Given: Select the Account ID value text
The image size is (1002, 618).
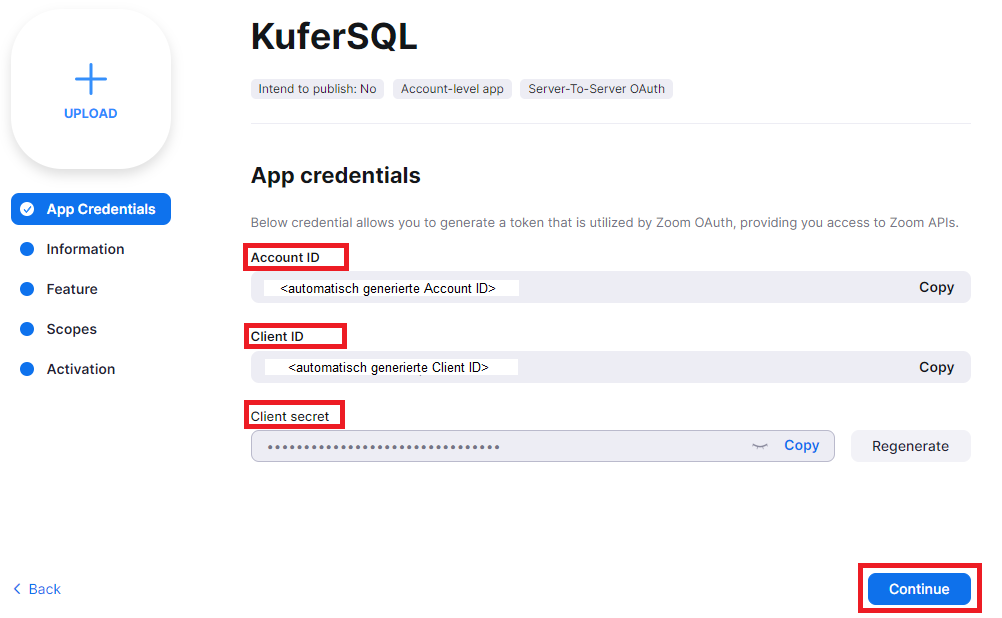Looking at the screenshot, I should tap(388, 288).
